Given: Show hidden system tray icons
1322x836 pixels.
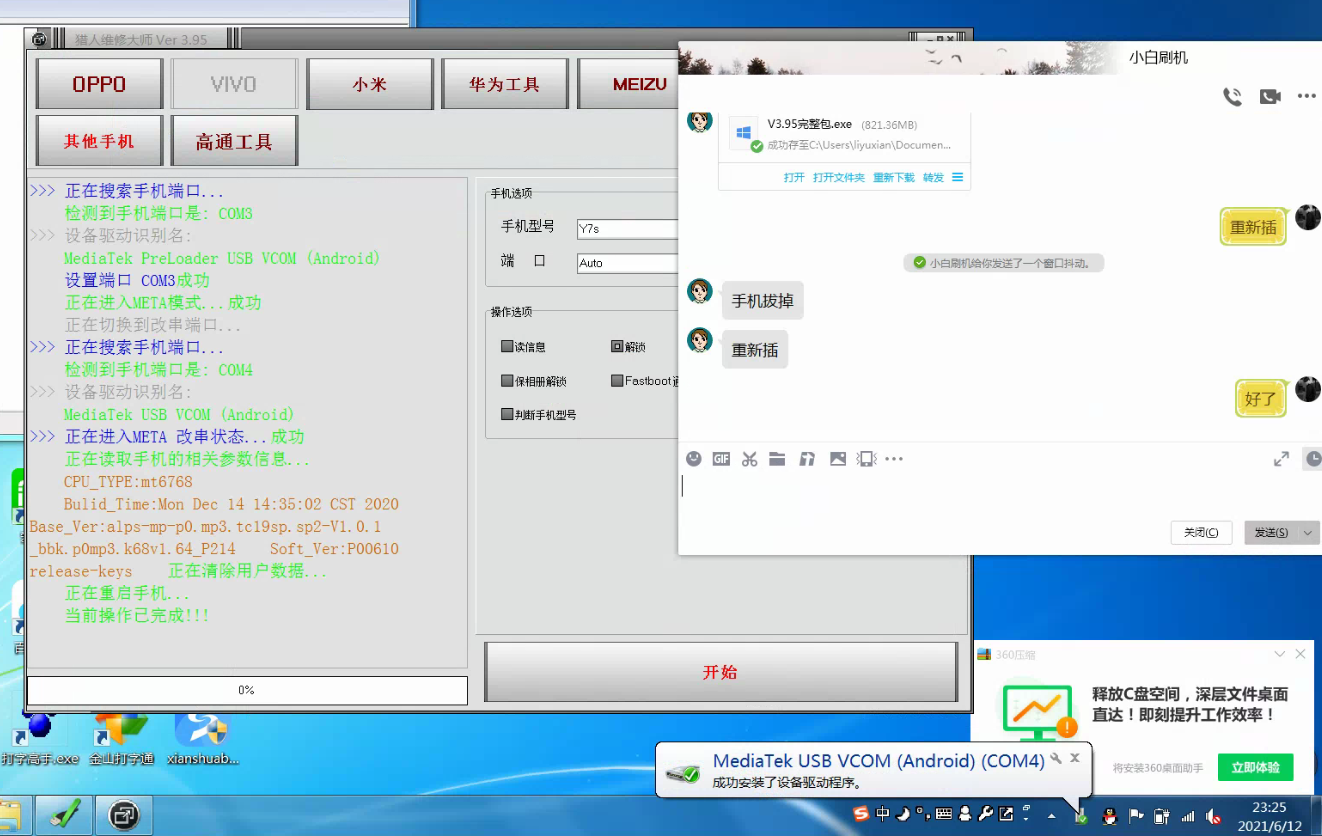Looking at the screenshot, I should pos(1051,816).
